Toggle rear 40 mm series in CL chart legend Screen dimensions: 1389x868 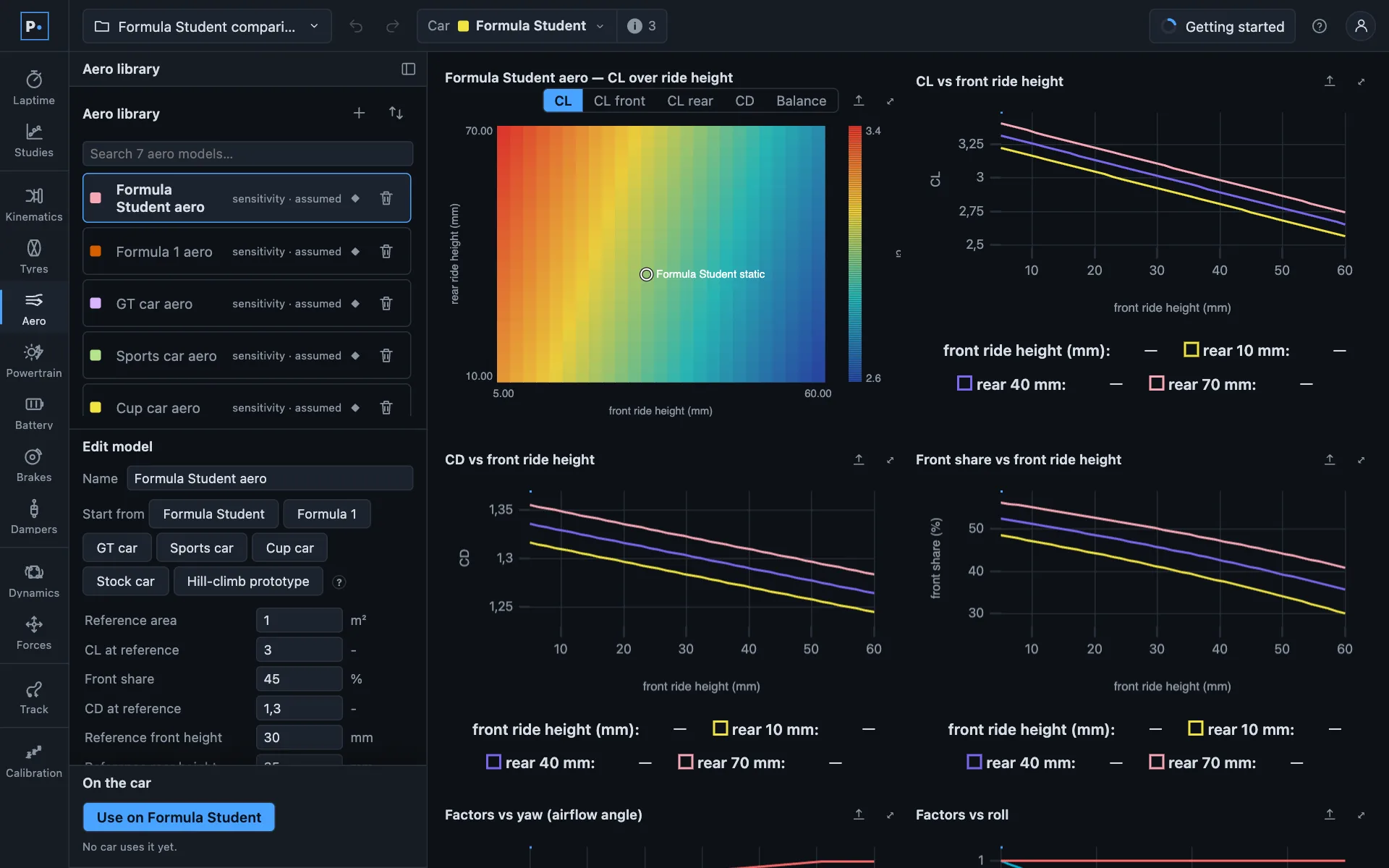click(x=1011, y=384)
